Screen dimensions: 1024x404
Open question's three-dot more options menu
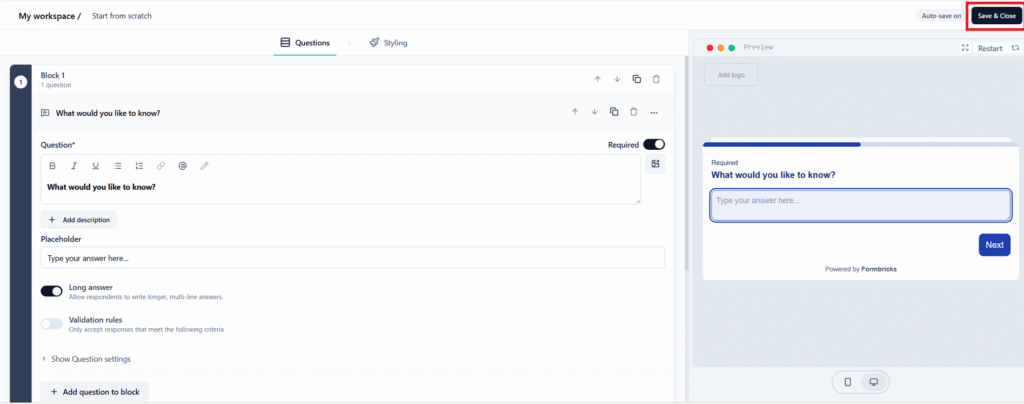pos(654,113)
